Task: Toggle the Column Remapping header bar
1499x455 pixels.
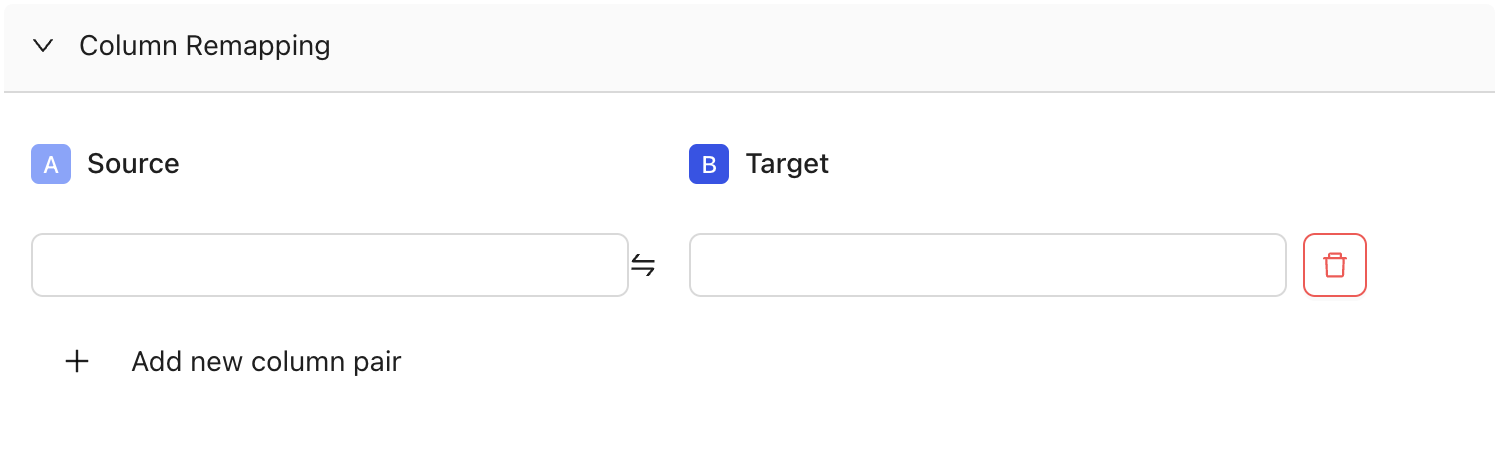Action: (749, 47)
